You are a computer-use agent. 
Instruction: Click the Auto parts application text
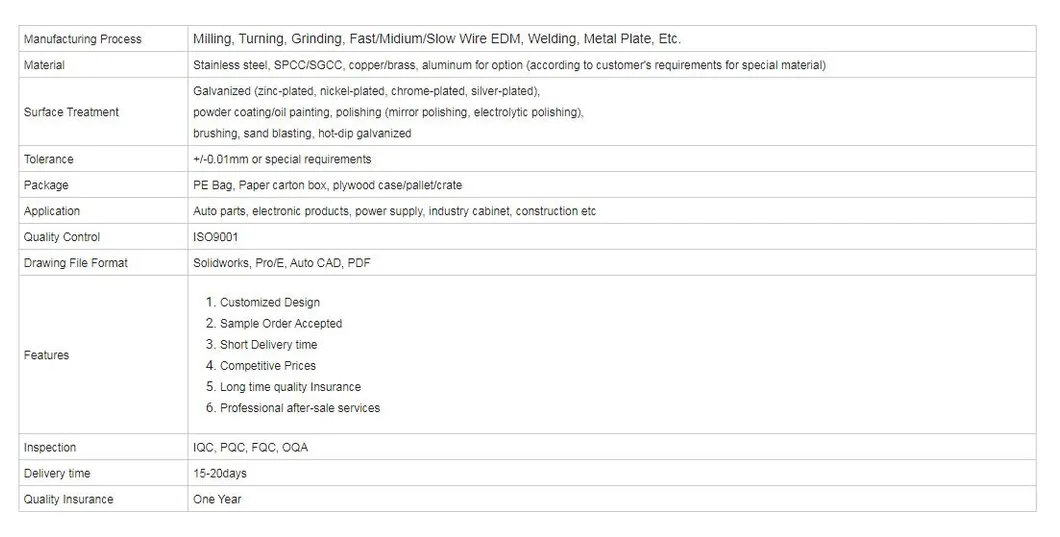tap(394, 211)
